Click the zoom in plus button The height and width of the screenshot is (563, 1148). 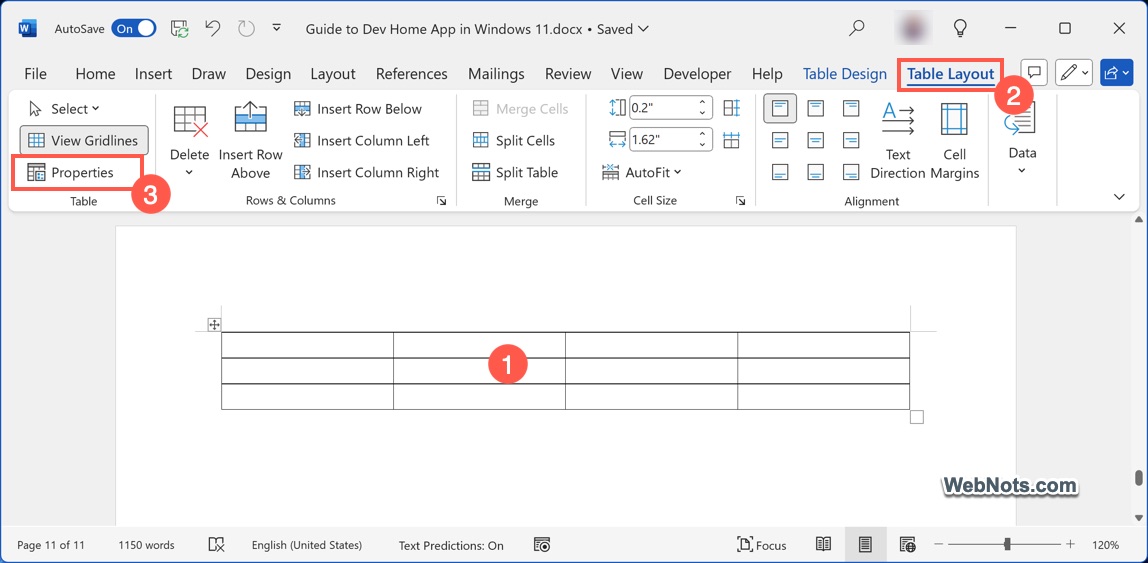(1070, 544)
